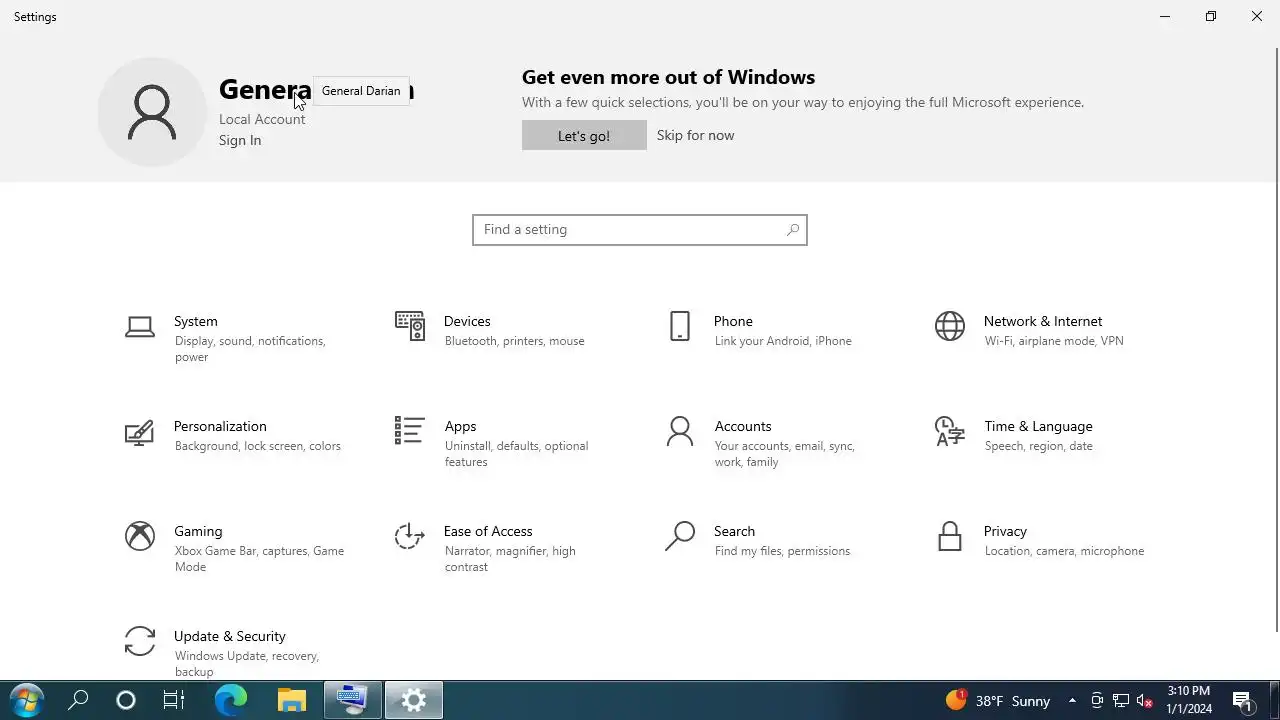This screenshot has height=720, width=1280.
Task: Click the weather 38°F Sunny widget
Action: 998,701
